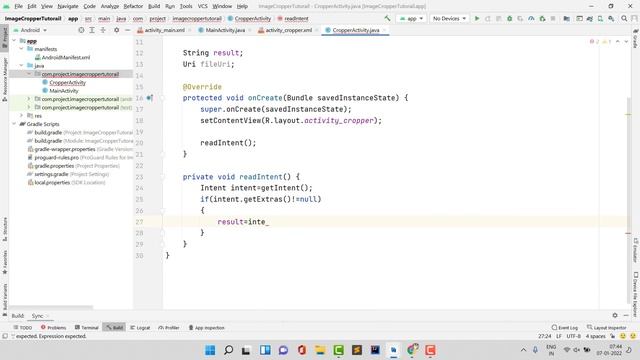
Task: Click the Attach Debugger to Android Process icon
Action: (542, 18)
